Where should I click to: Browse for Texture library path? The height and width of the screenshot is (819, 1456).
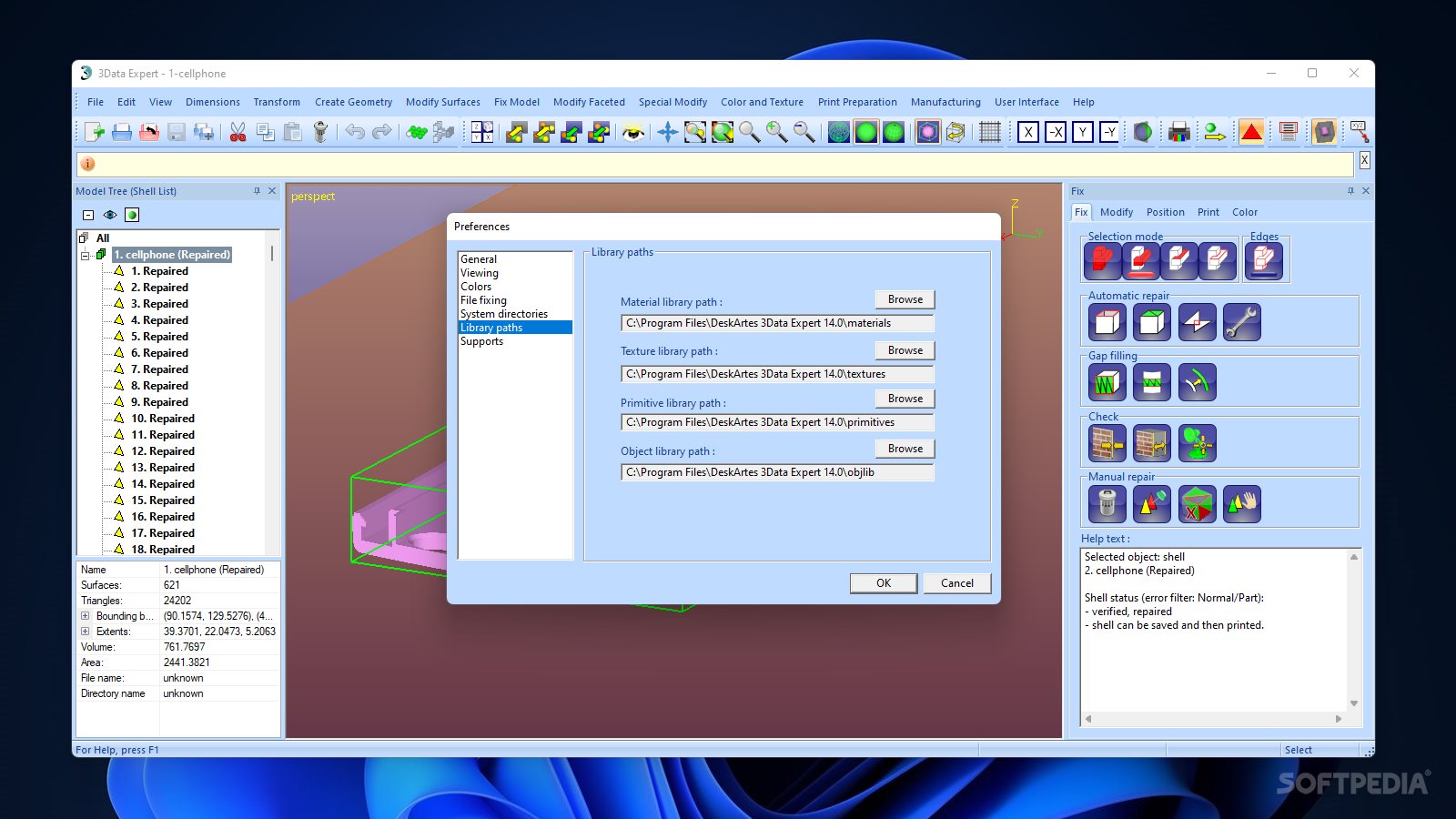point(905,350)
